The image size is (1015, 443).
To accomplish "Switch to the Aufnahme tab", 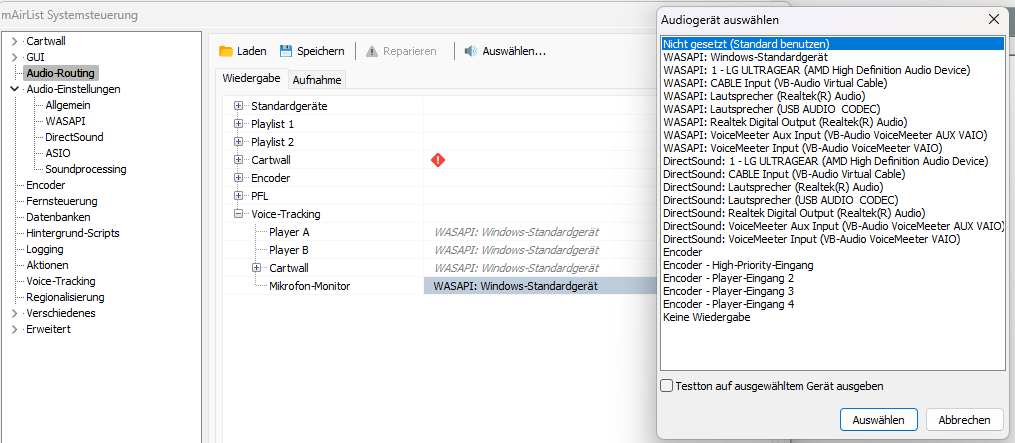I will (317, 80).
